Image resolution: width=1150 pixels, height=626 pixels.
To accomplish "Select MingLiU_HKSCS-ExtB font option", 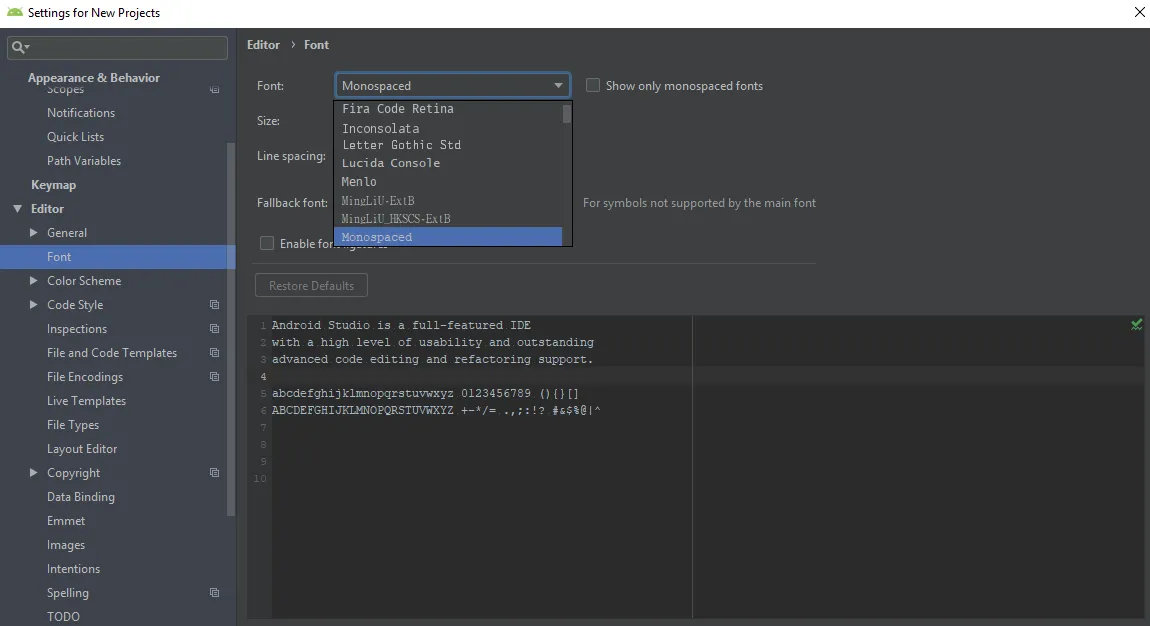I will [x=448, y=218].
